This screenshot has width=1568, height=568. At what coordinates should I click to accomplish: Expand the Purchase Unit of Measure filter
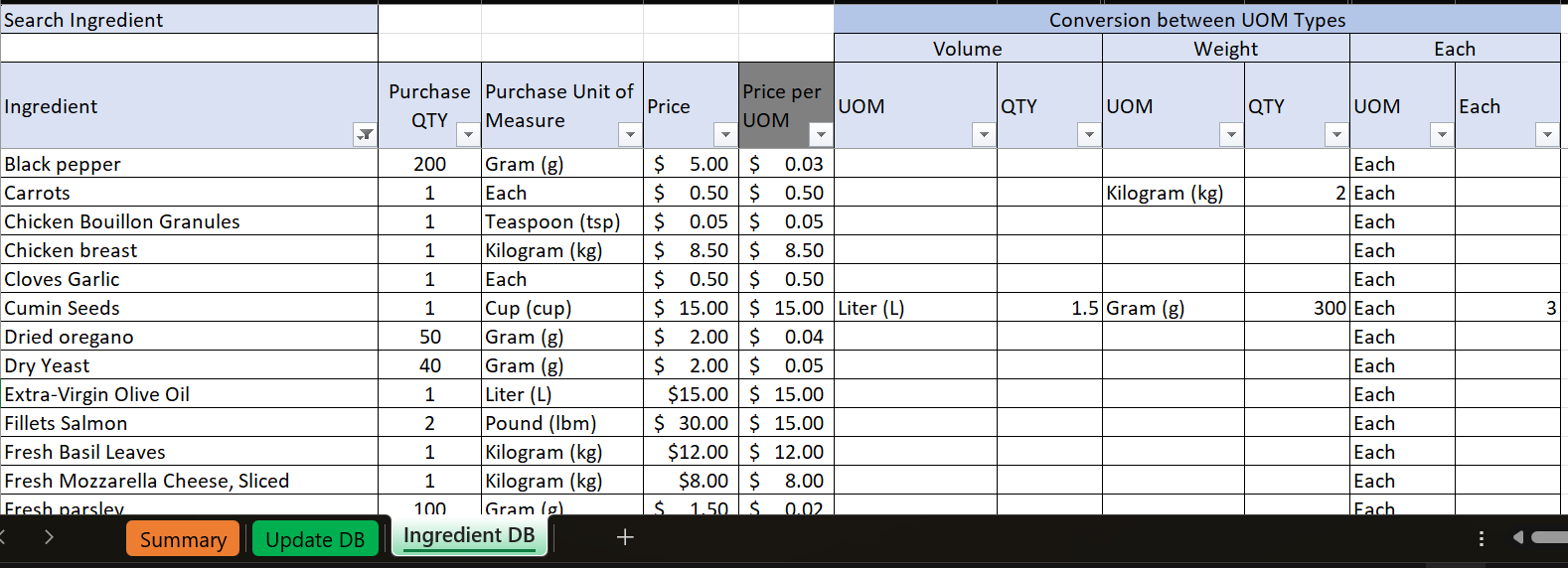pos(629,134)
